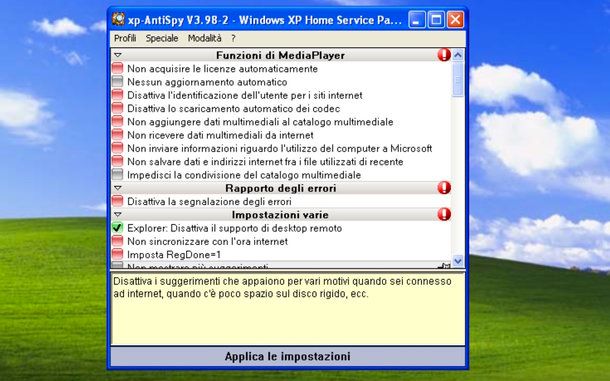Uncheck 'Explorer: Disattiva il supporto di desktop remoto'
610x381 pixels.
point(117,228)
